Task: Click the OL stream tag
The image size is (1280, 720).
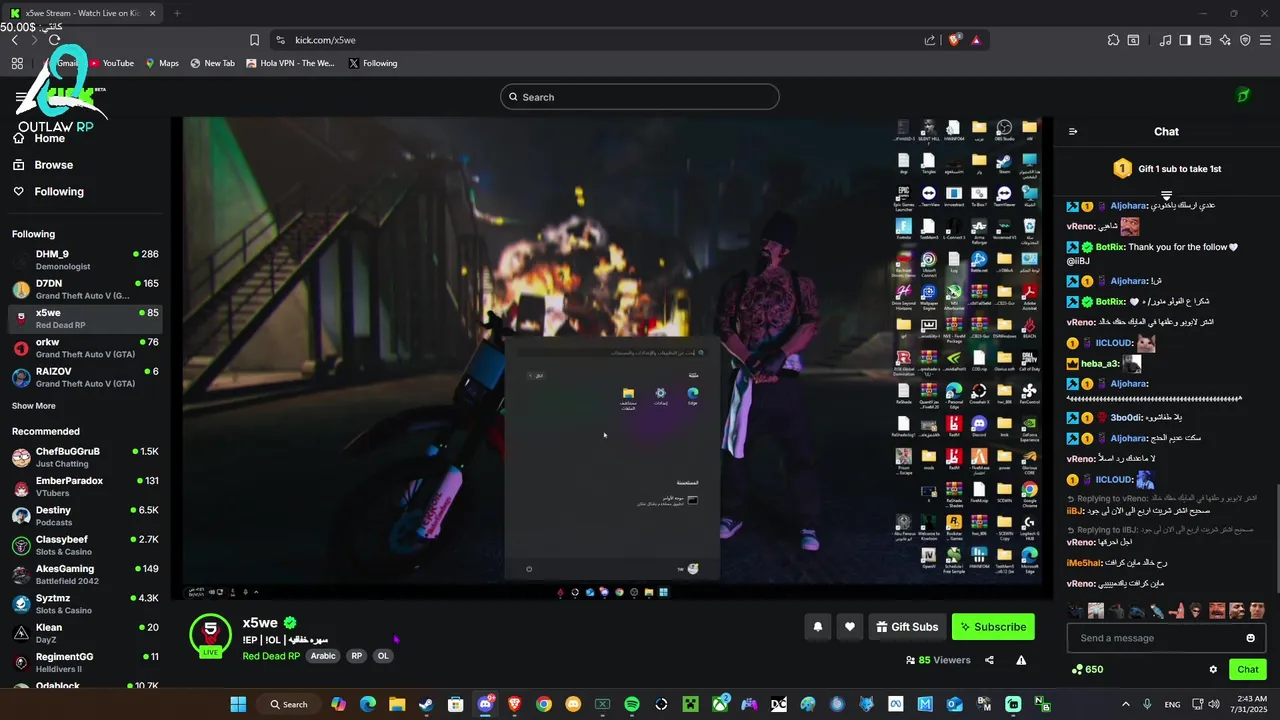Action: [x=383, y=656]
